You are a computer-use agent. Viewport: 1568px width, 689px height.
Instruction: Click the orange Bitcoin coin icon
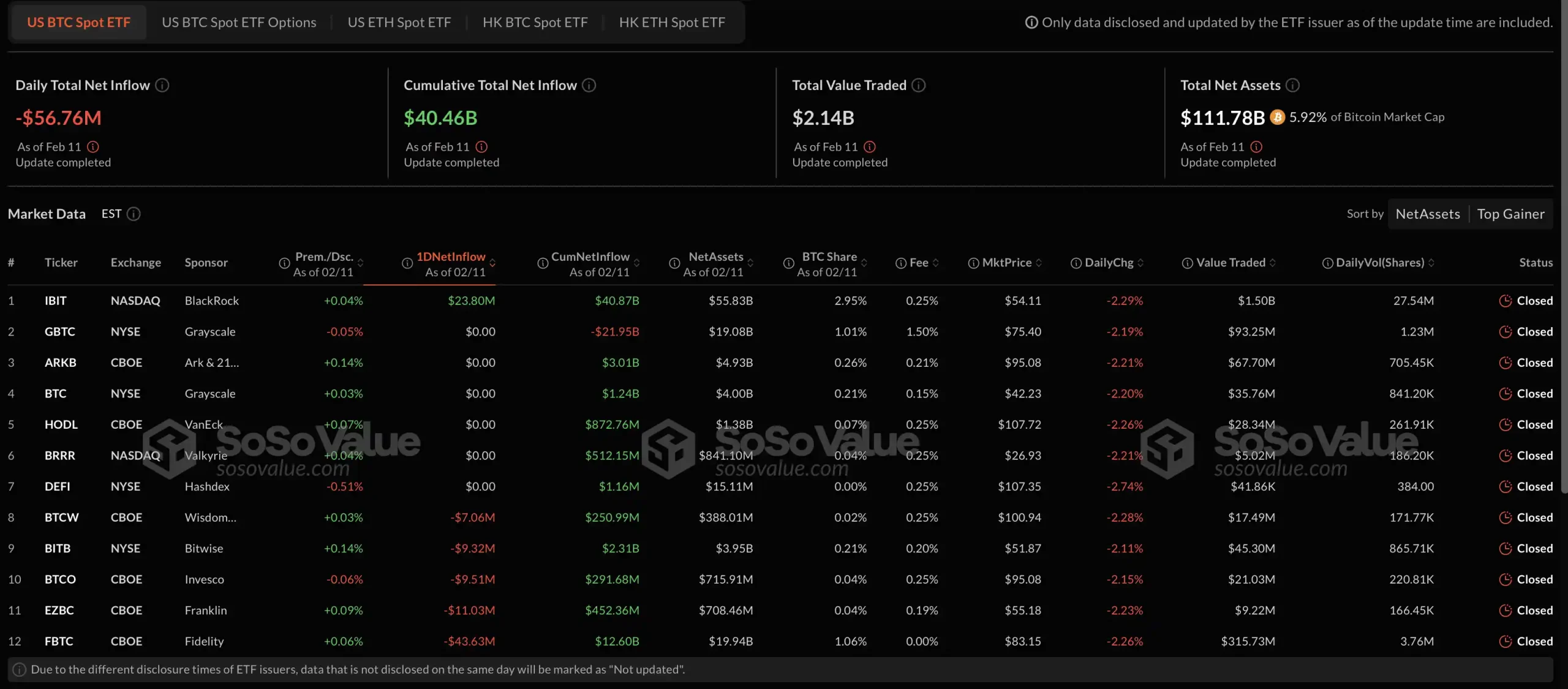1277,117
